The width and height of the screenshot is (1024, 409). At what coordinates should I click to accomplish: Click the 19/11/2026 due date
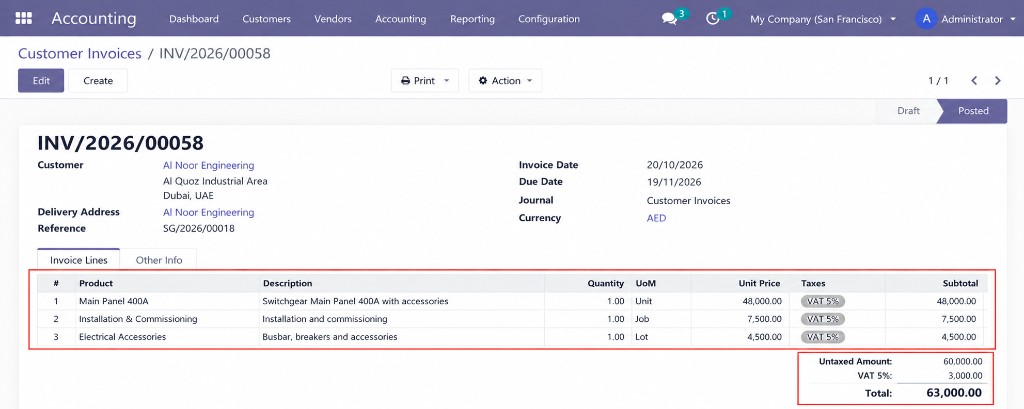pos(673,182)
